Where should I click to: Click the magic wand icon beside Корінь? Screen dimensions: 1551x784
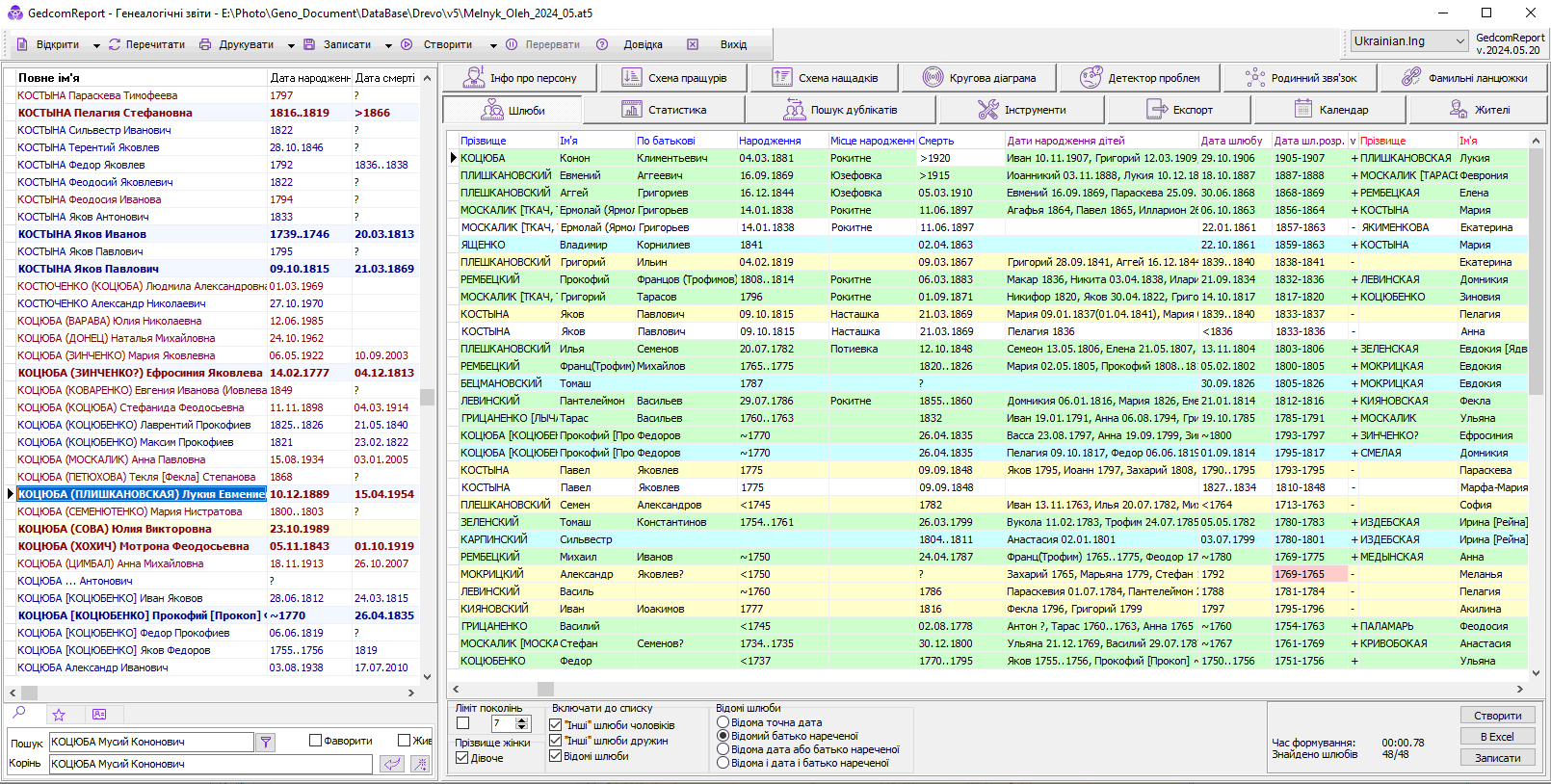tap(420, 764)
